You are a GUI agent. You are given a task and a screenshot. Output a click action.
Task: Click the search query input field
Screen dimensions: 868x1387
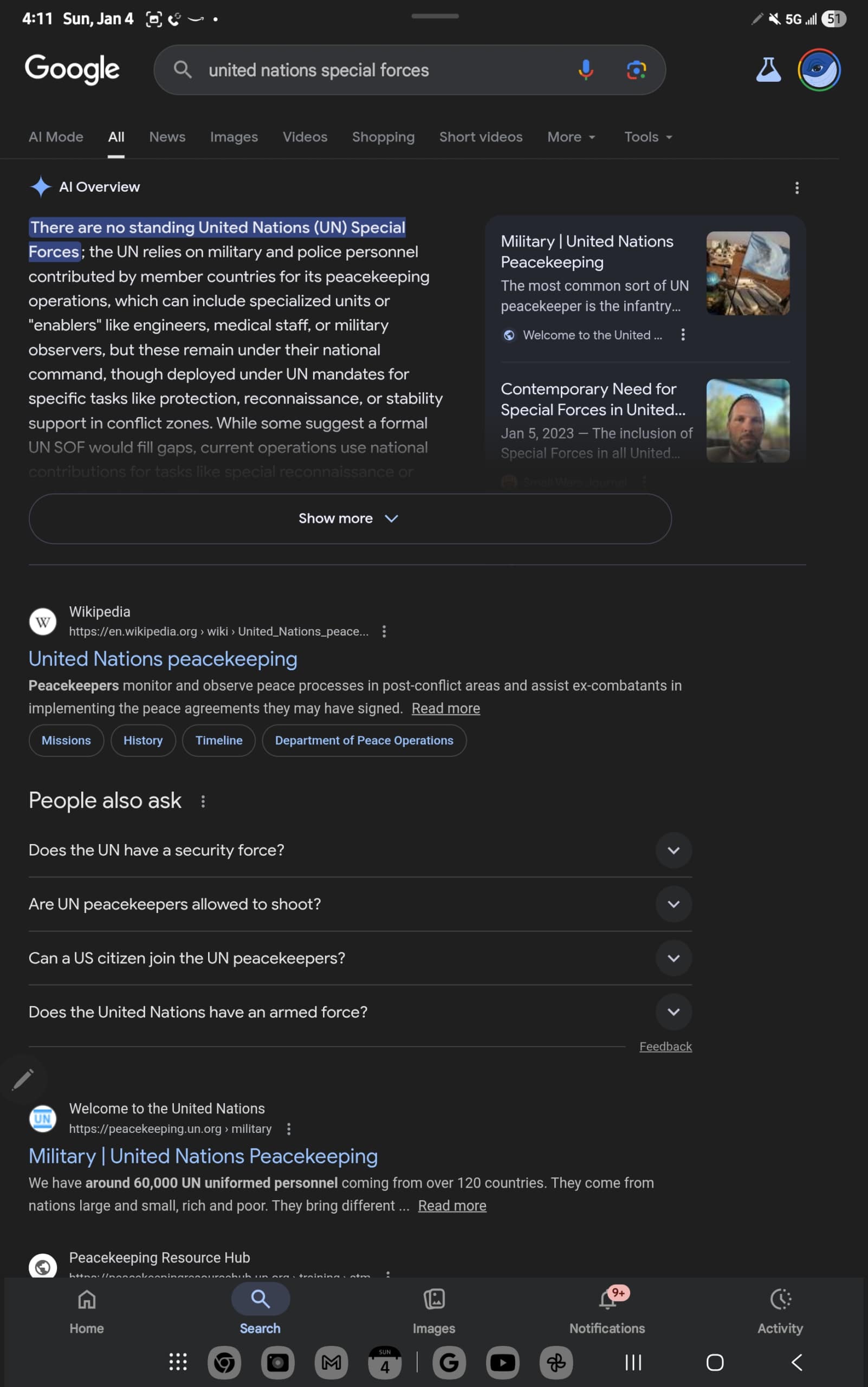[x=379, y=70]
